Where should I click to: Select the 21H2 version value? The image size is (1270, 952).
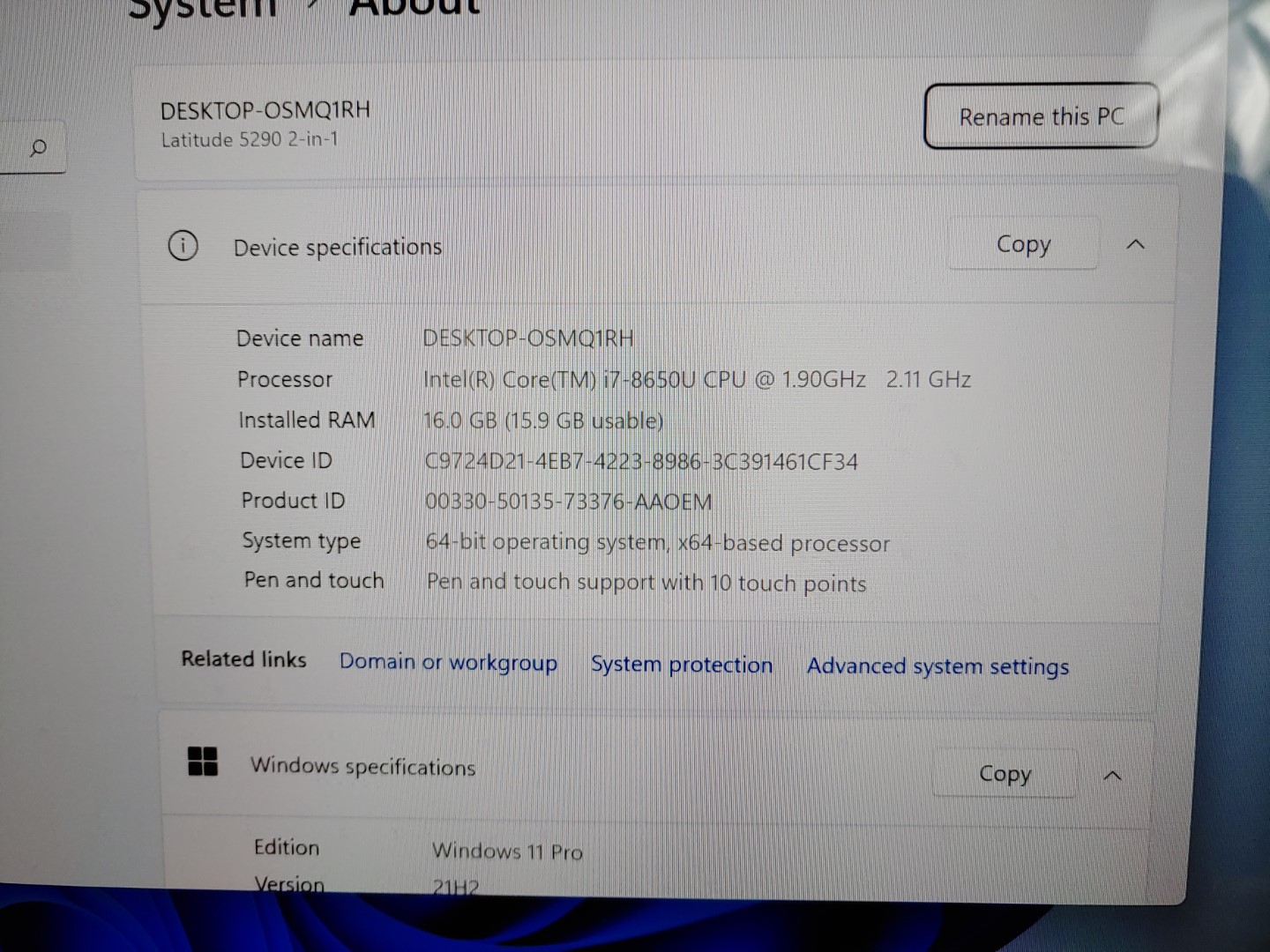point(455,887)
